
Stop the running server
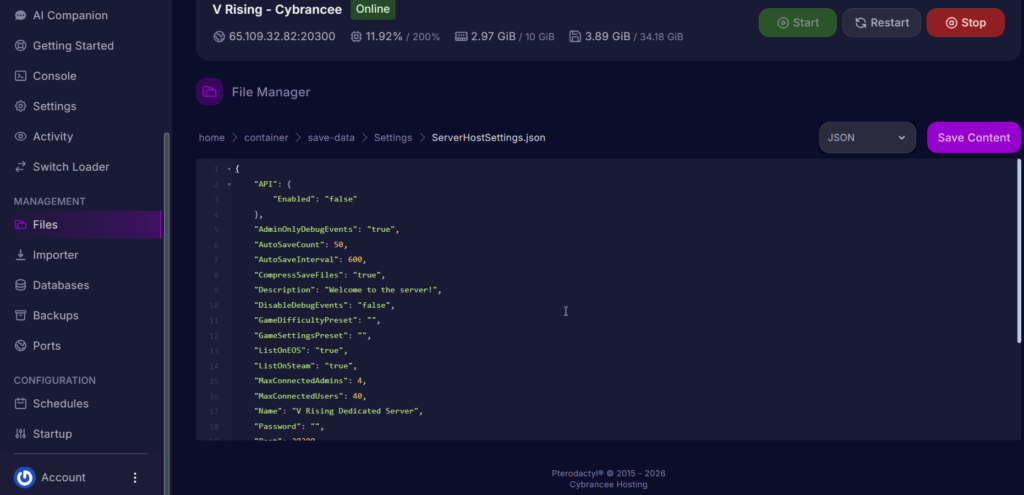pyautogui.click(x=965, y=23)
